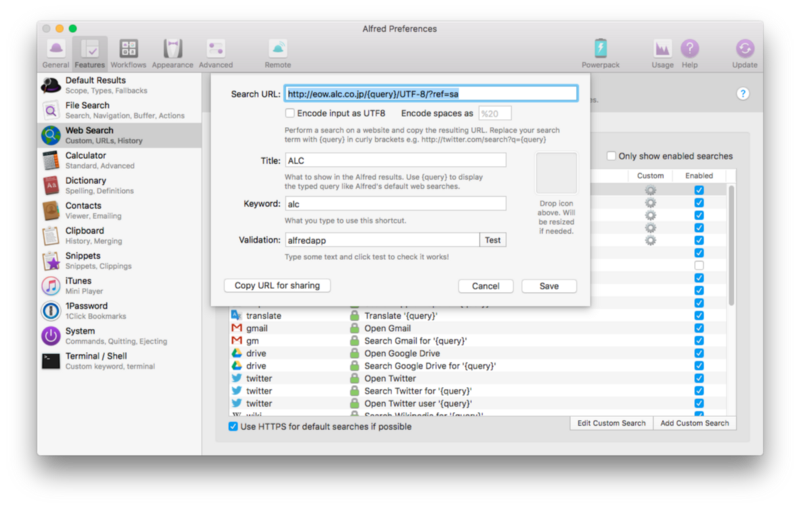Screen dimensions: 800x508
Task: Open the Workflows section
Action: [x=129, y=53]
